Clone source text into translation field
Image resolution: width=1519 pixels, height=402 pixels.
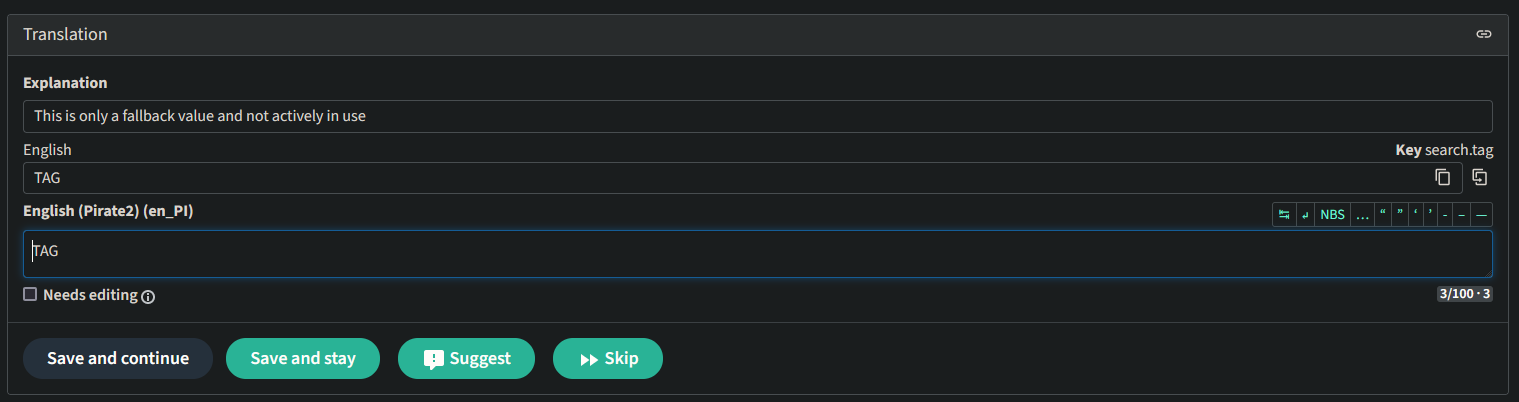pyautogui.click(x=1480, y=177)
